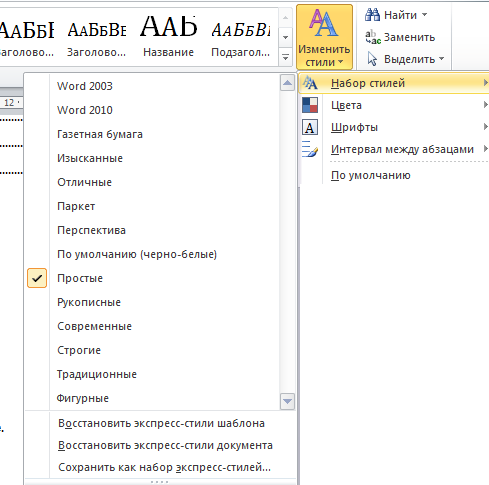Apply the Традиционные style set
The image size is (489, 485).
97,374
